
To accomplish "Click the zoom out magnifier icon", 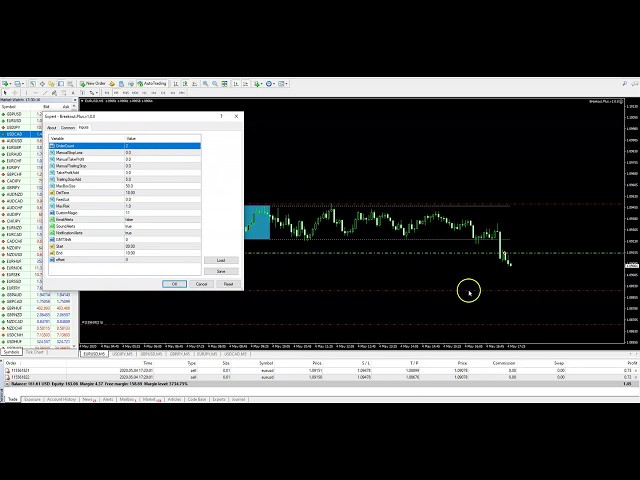I will tap(214, 83).
